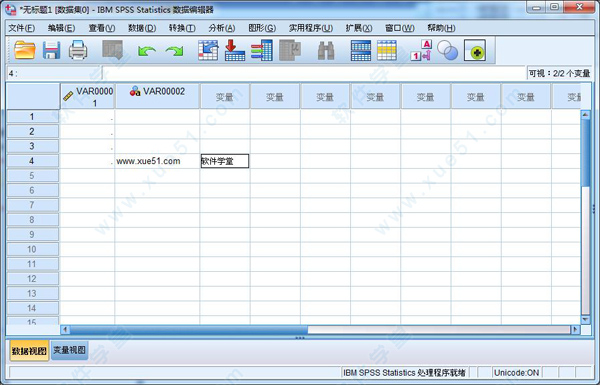
Task: Click the Go to case icon
Action: click(208, 50)
